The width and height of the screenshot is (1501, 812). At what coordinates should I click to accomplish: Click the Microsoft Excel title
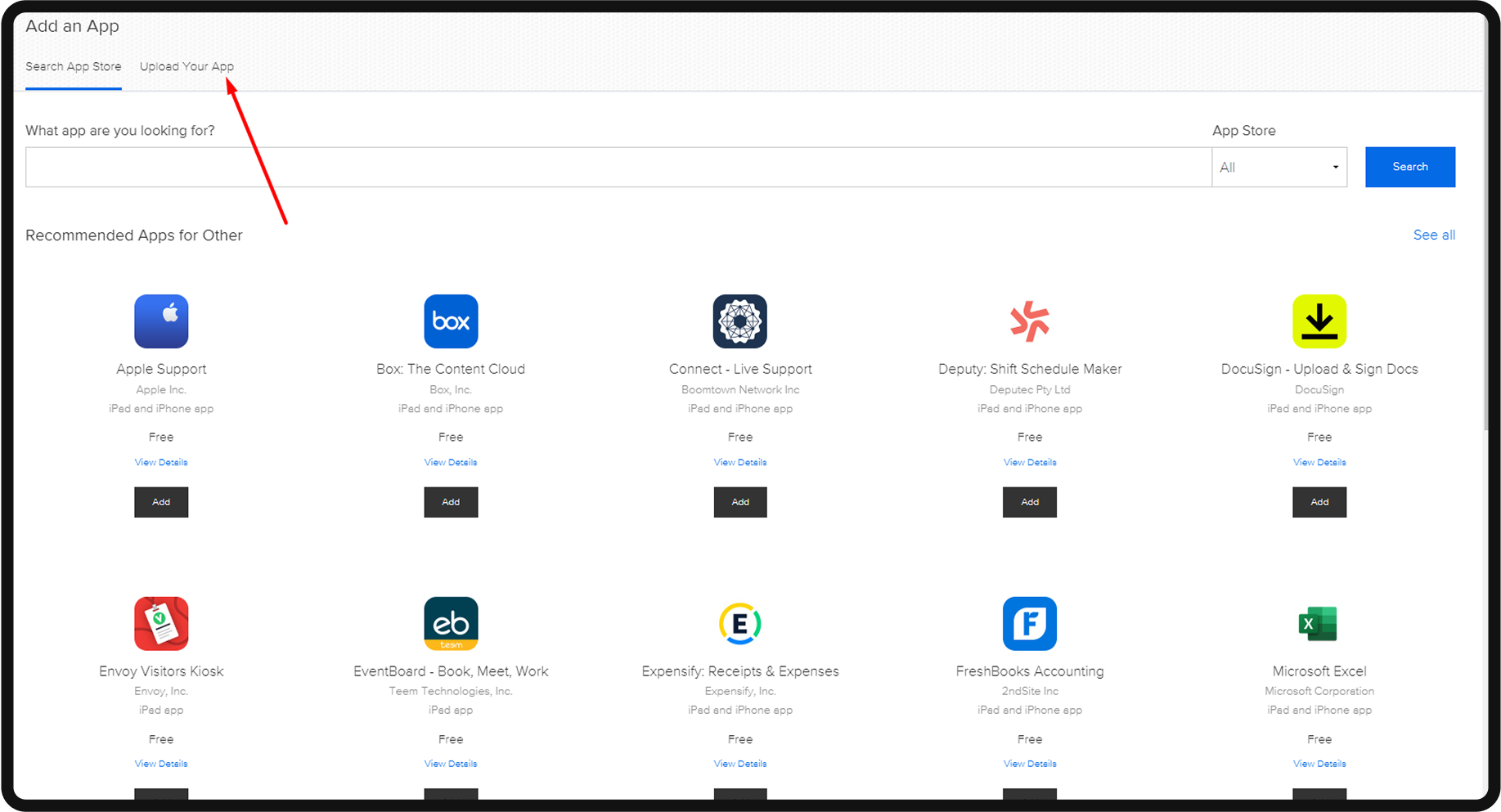click(1319, 671)
